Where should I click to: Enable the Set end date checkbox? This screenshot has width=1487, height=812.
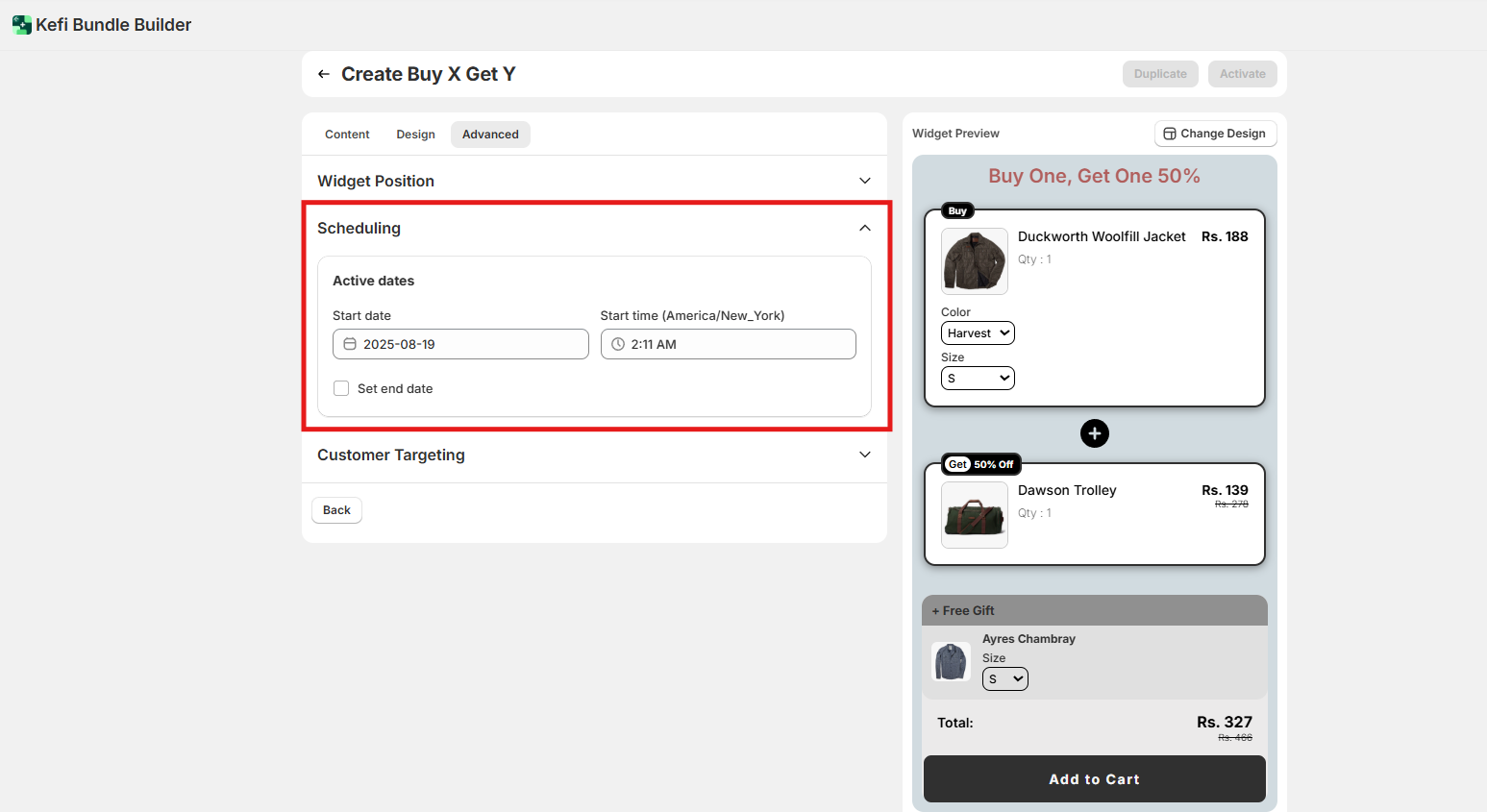(x=341, y=388)
